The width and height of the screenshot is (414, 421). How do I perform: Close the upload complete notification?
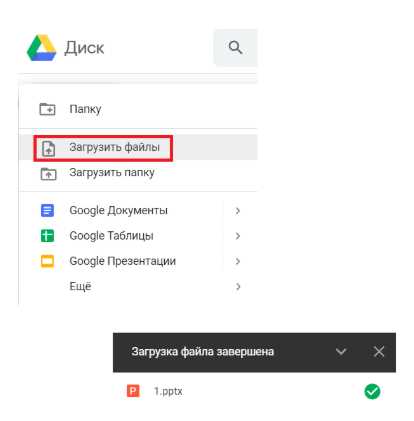click(x=379, y=352)
